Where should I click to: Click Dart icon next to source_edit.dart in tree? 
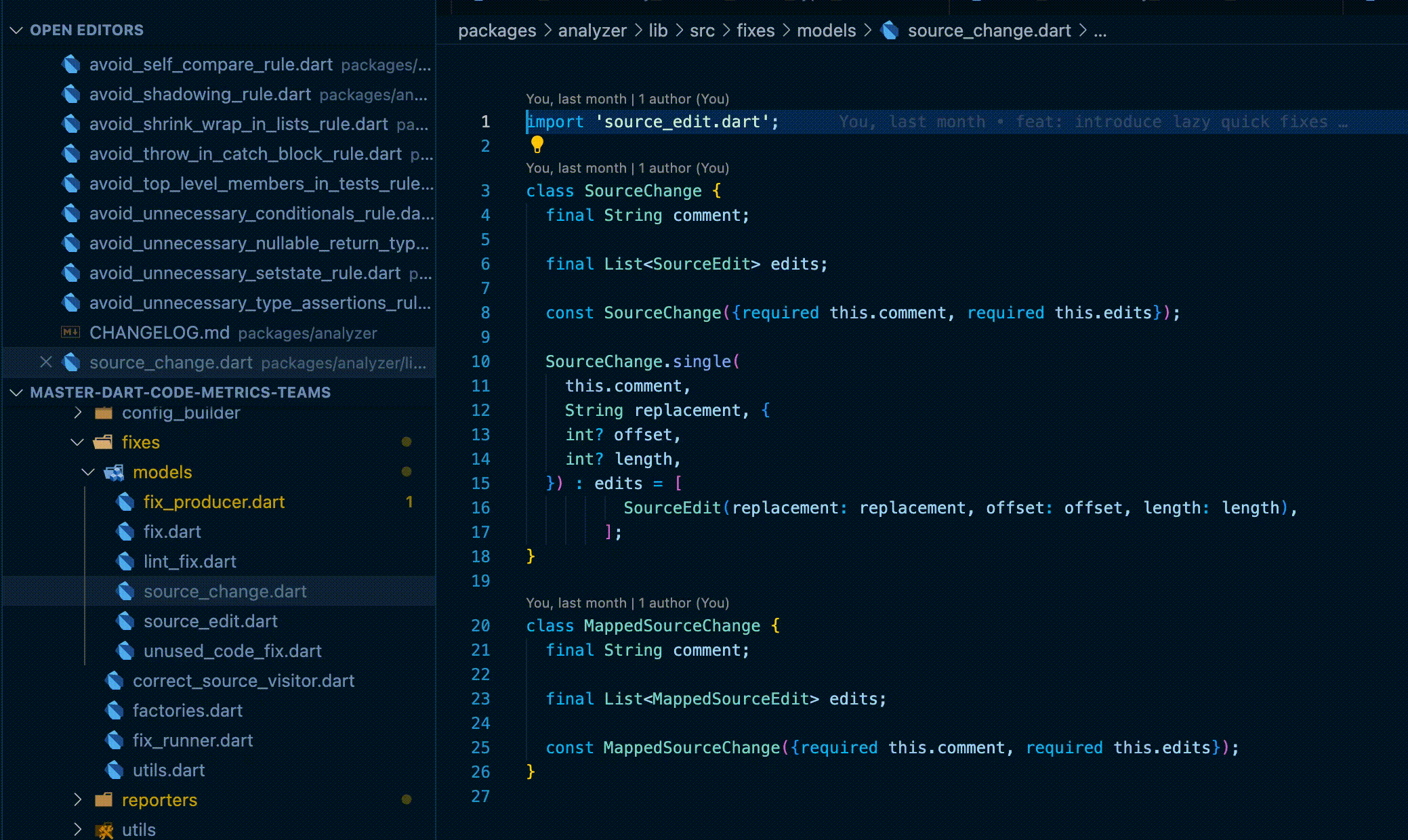point(125,621)
